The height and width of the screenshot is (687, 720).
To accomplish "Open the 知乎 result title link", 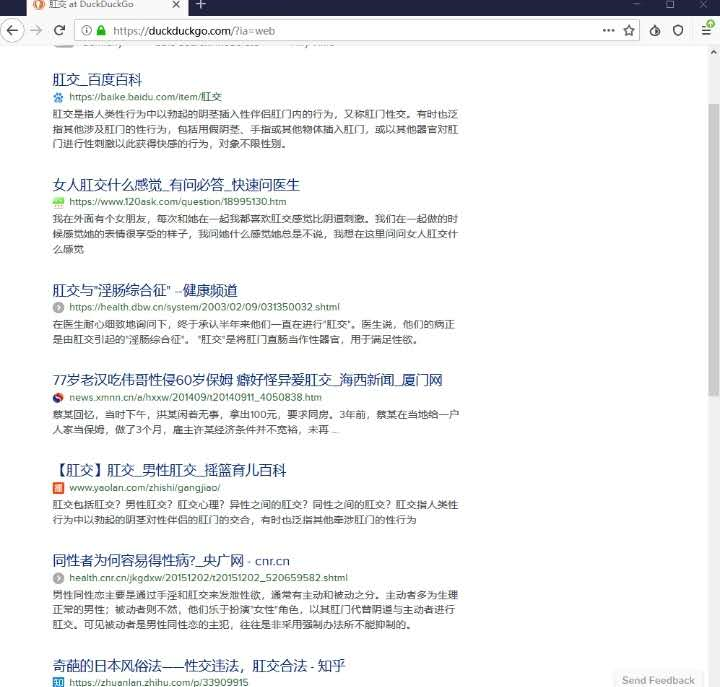I will (x=199, y=665).
